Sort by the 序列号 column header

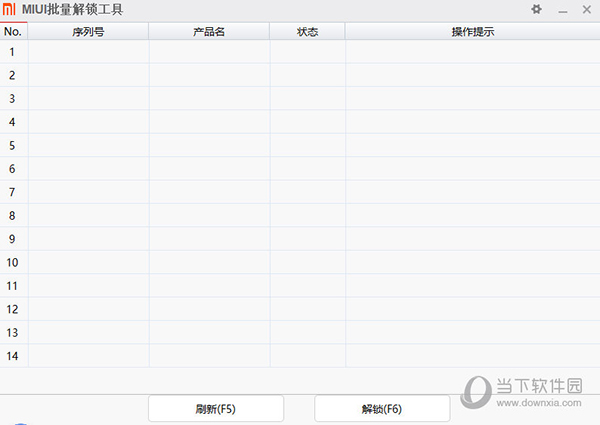click(88, 31)
